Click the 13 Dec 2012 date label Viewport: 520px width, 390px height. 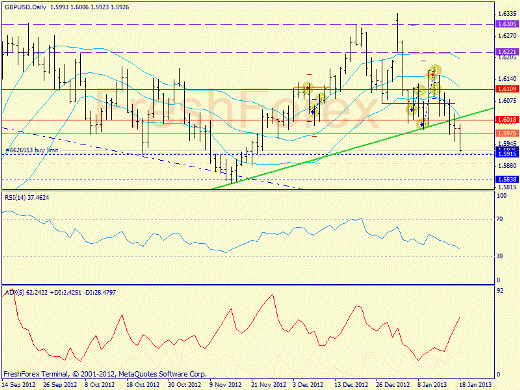tap(351, 384)
